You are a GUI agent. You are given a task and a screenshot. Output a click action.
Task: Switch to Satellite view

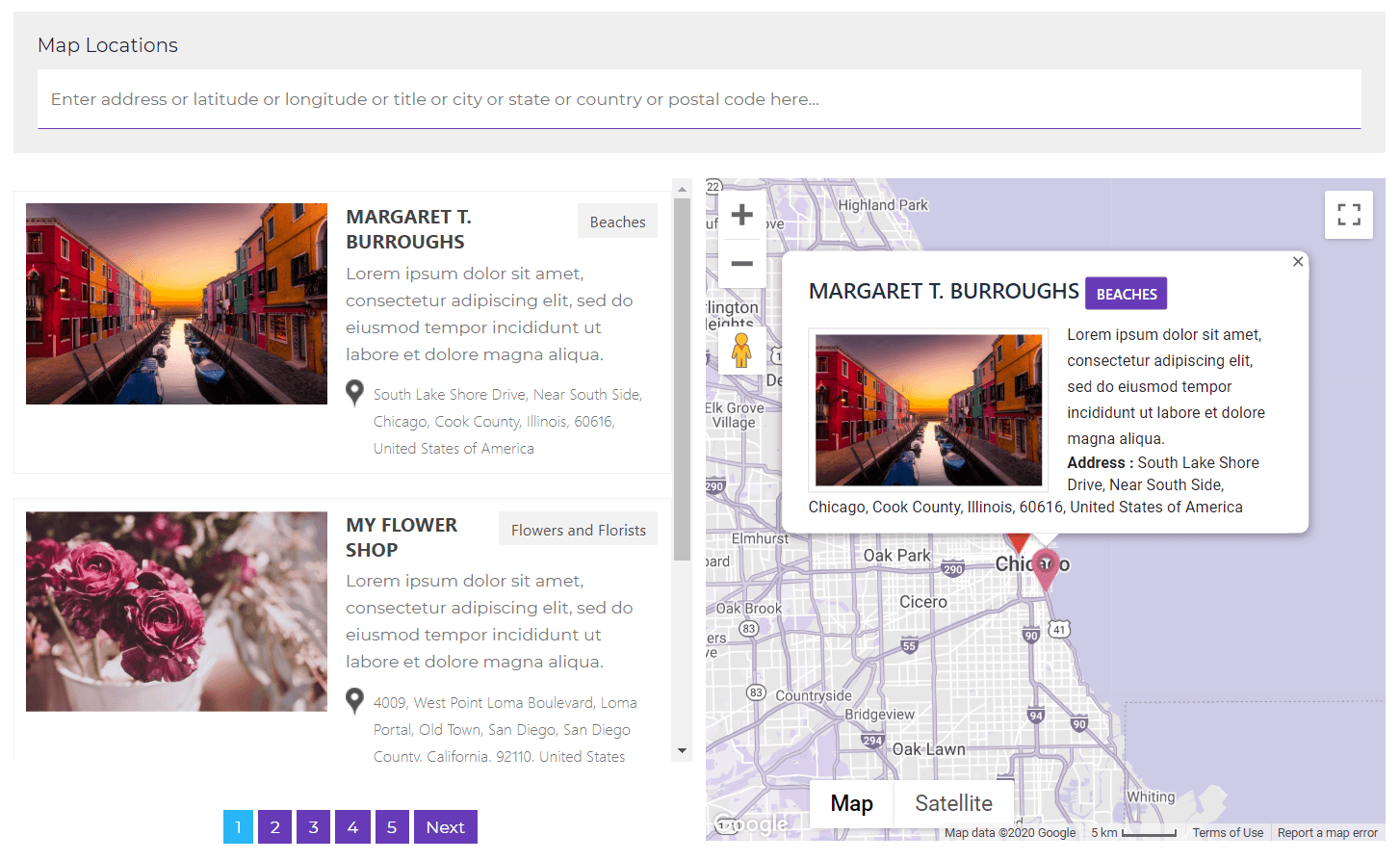tap(952, 802)
